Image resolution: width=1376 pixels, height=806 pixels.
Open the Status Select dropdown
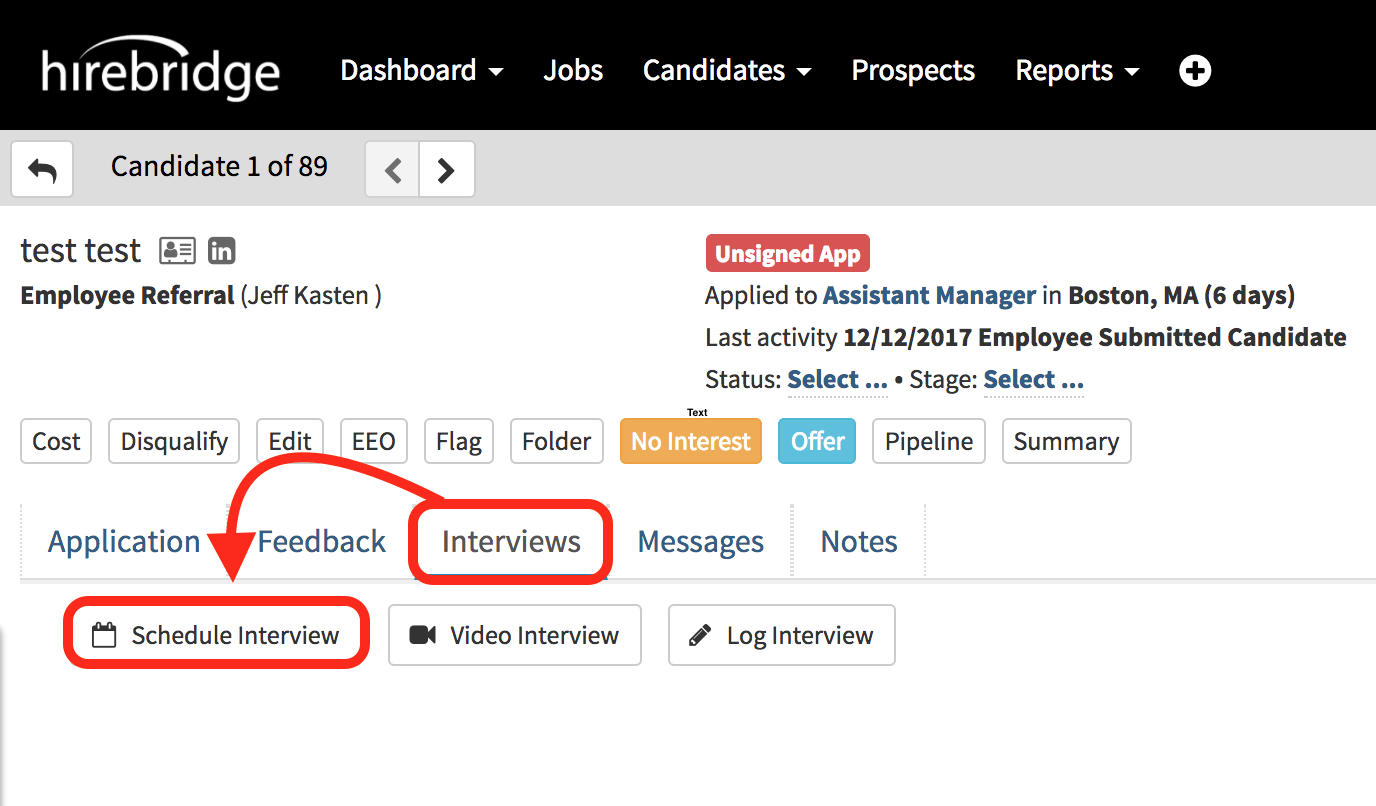point(837,380)
